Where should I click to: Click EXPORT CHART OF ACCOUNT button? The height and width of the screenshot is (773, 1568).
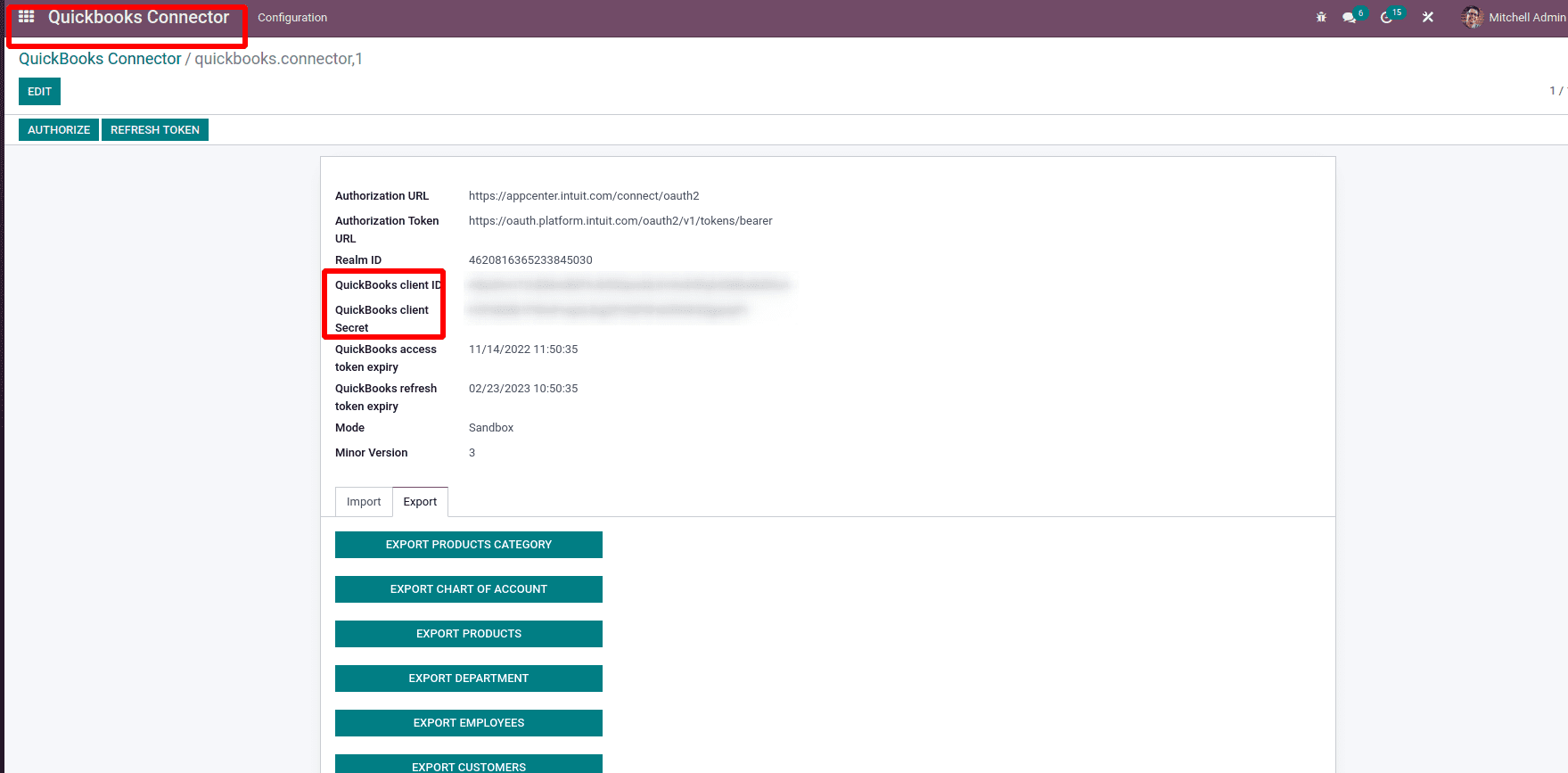click(x=469, y=589)
